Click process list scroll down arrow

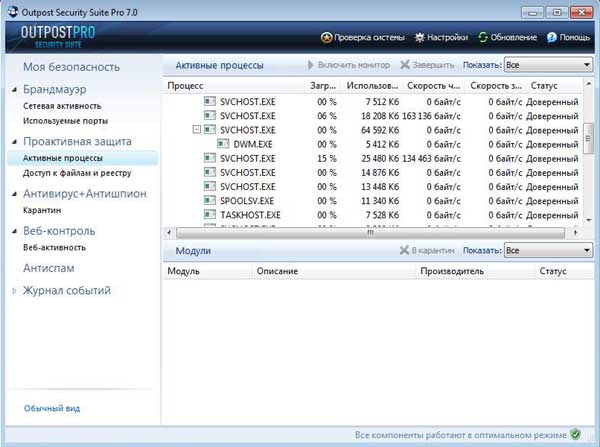click(x=589, y=220)
